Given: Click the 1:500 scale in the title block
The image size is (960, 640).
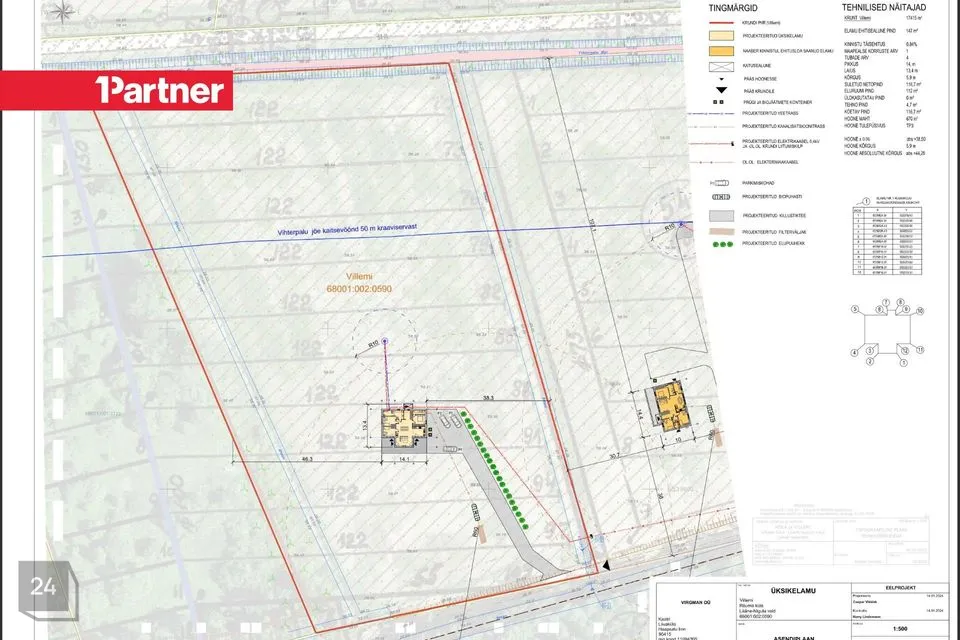Looking at the screenshot, I should (900, 628).
